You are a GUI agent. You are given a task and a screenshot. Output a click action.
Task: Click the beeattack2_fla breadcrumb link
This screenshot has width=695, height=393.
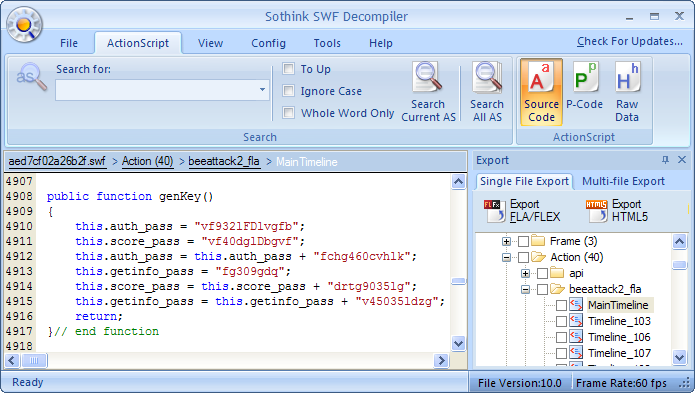coord(224,161)
